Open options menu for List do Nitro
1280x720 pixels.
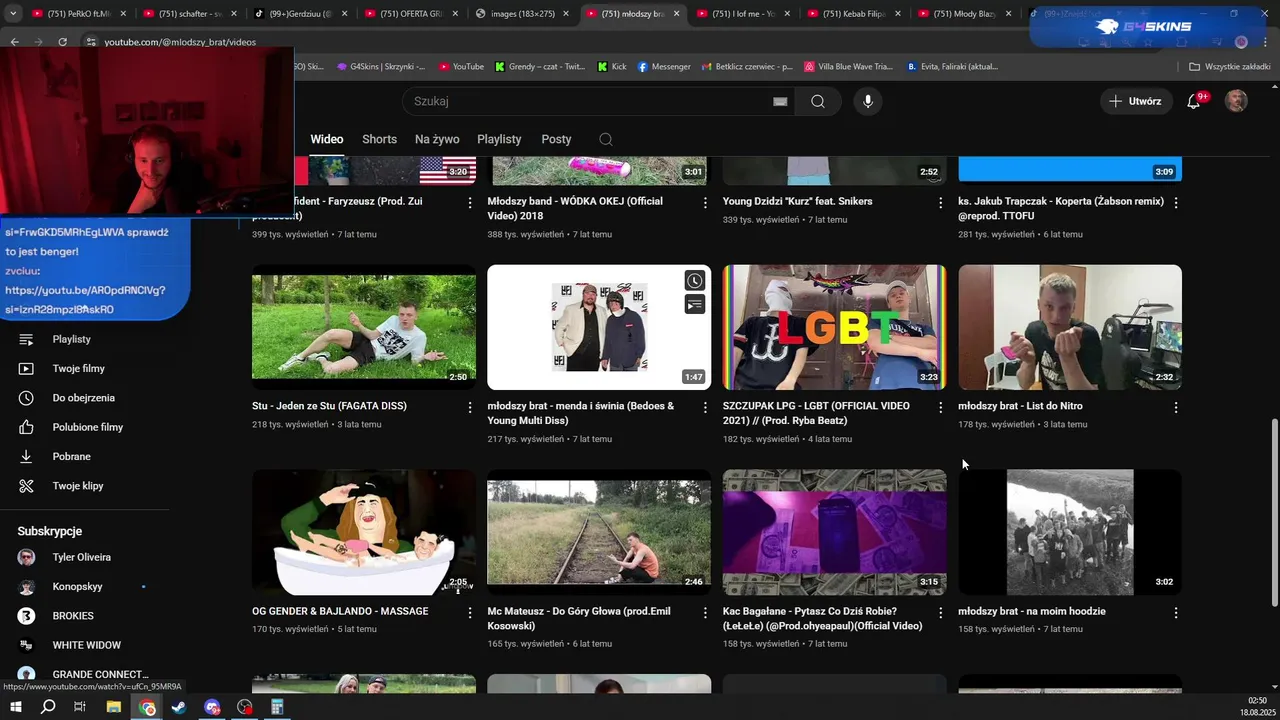(1176, 407)
